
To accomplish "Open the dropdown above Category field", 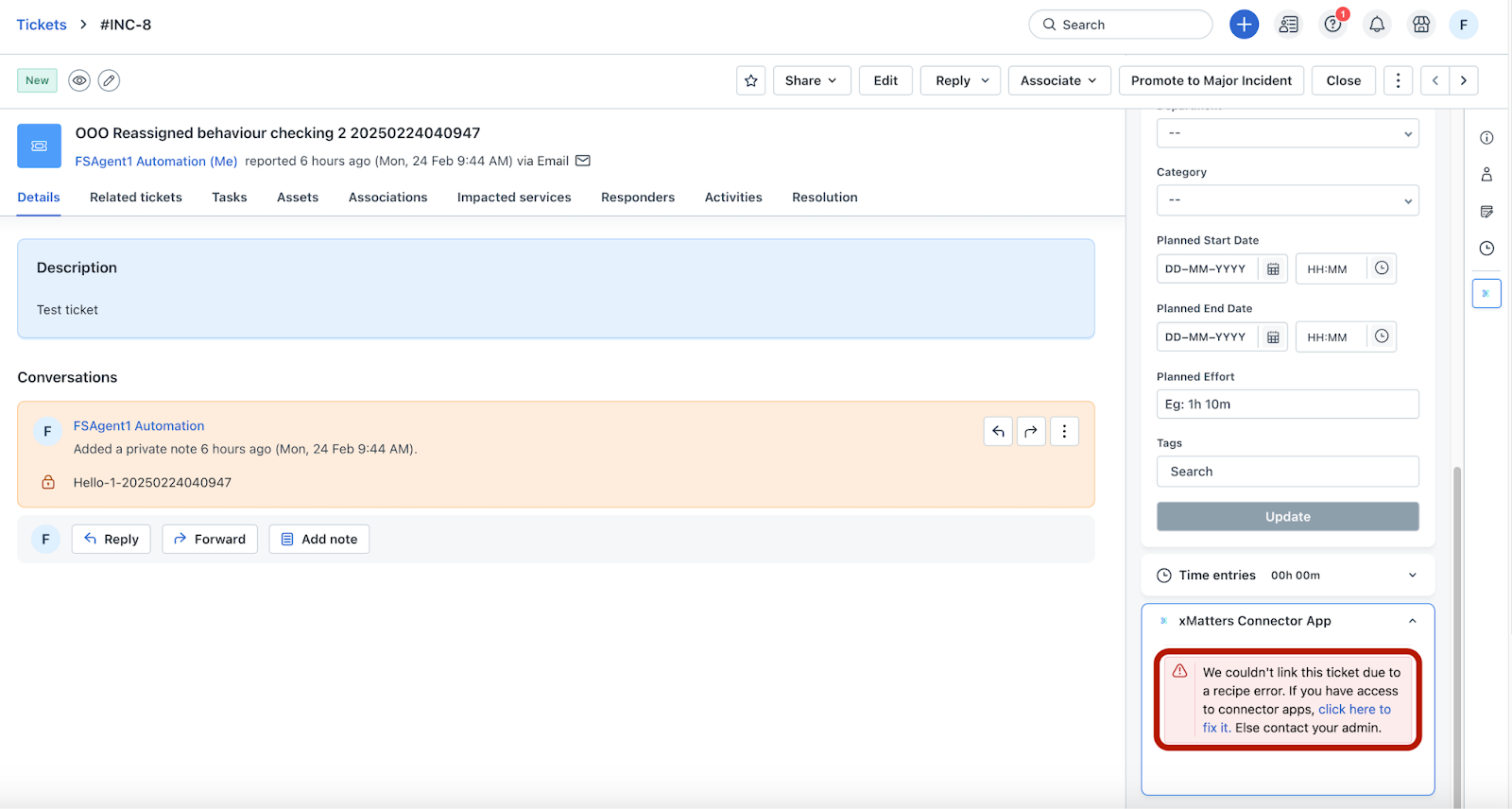I will coord(1287,133).
